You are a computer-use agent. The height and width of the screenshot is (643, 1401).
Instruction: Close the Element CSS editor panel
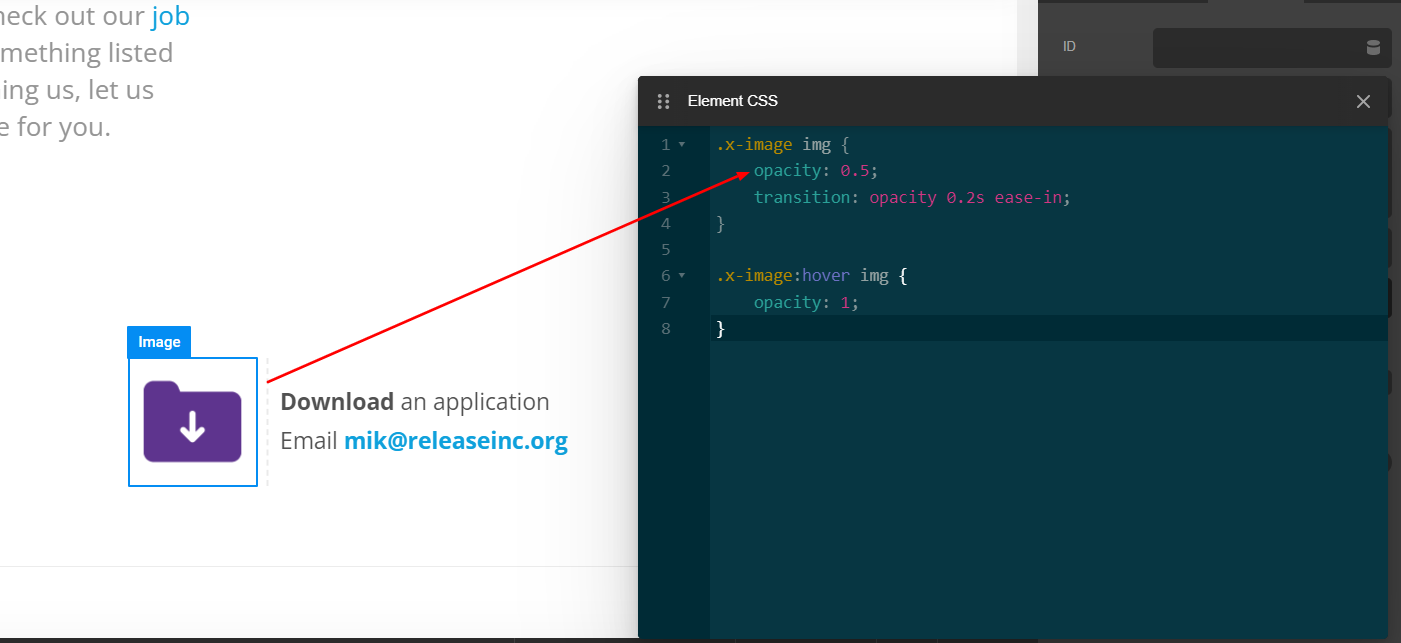pyautogui.click(x=1362, y=101)
